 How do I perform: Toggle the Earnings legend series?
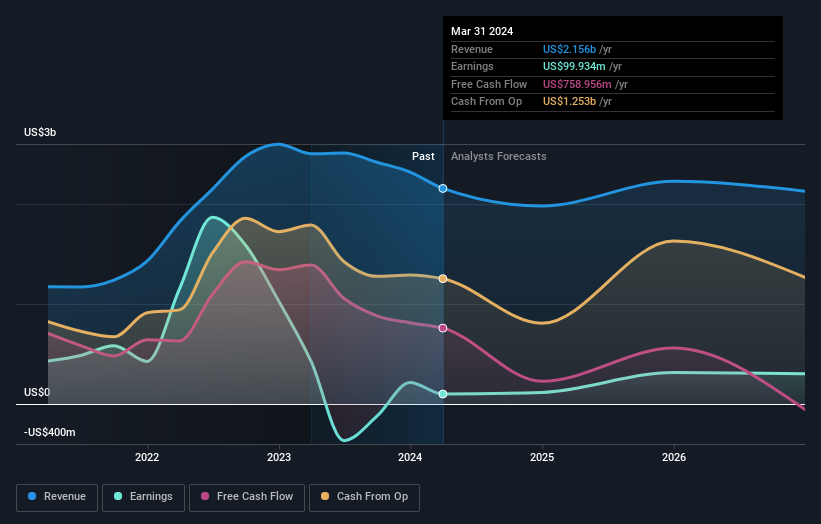point(143,497)
